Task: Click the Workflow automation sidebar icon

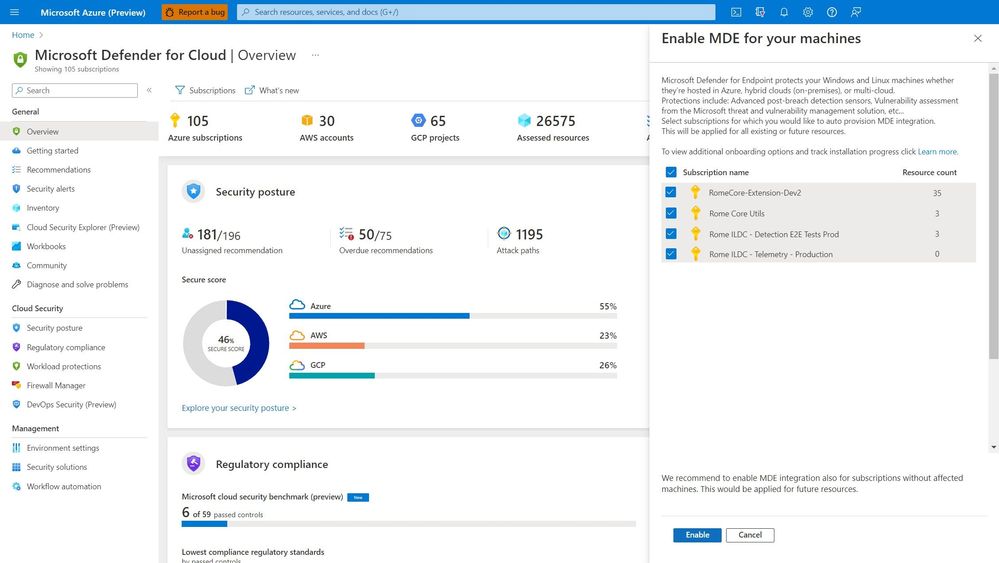Action: coord(17,487)
